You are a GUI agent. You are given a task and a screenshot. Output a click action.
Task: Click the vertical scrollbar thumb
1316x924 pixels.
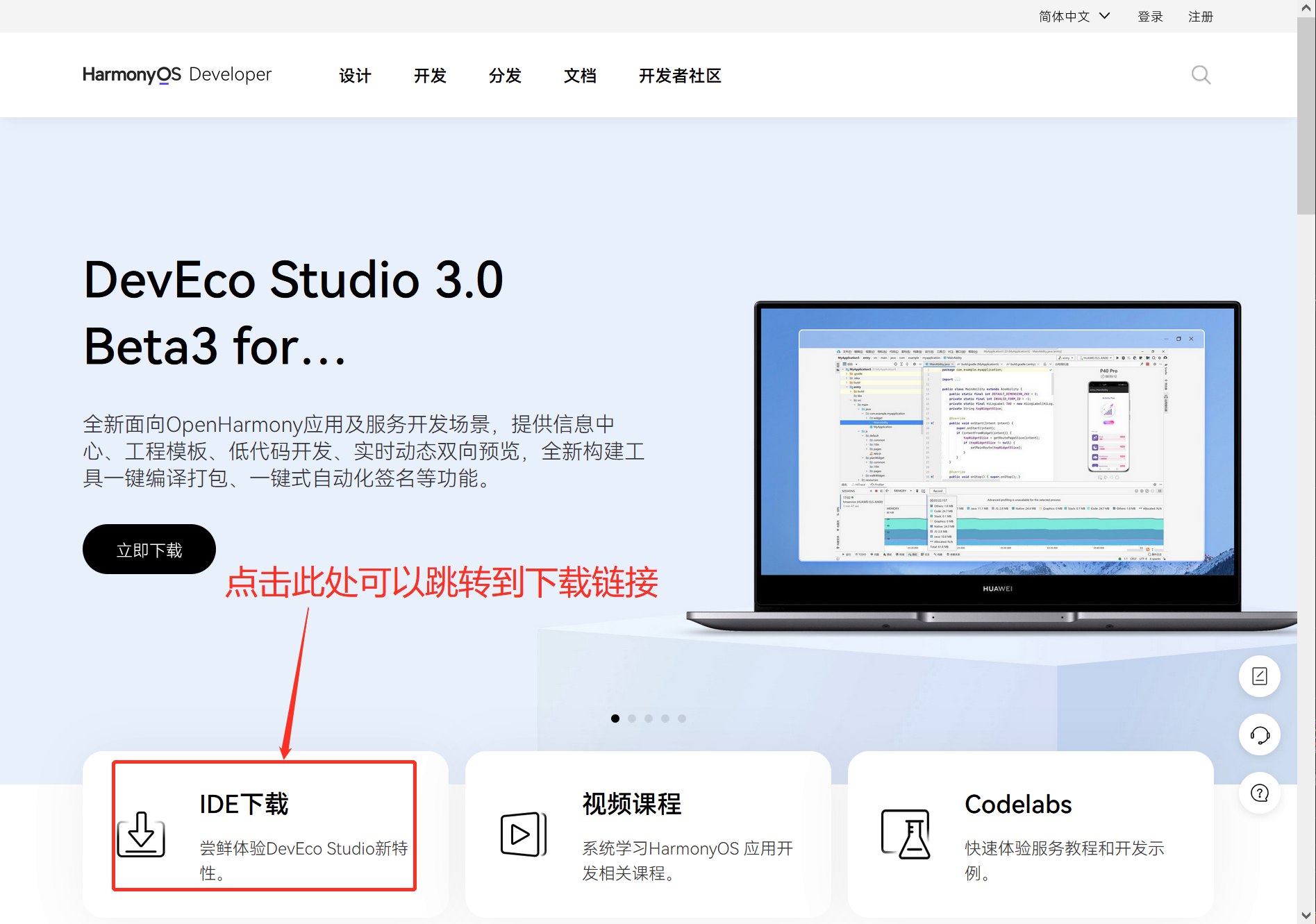(x=1306, y=116)
